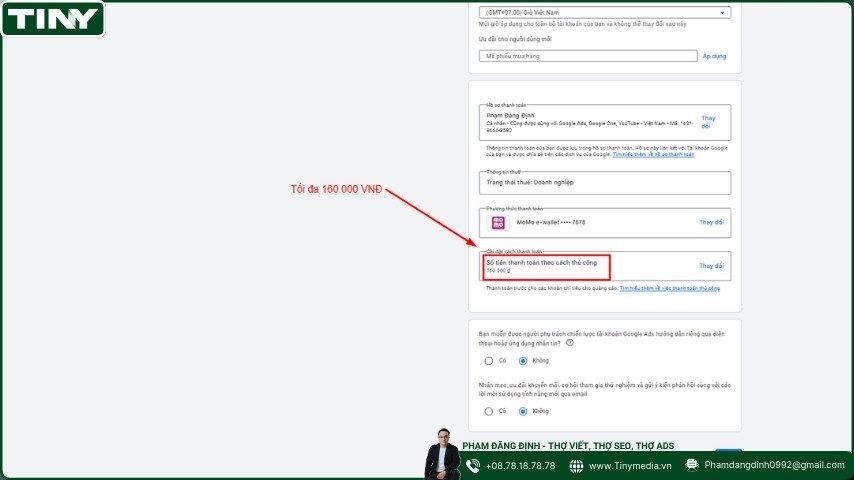
Task: Focus the coupon code input field
Action: (x=588, y=56)
